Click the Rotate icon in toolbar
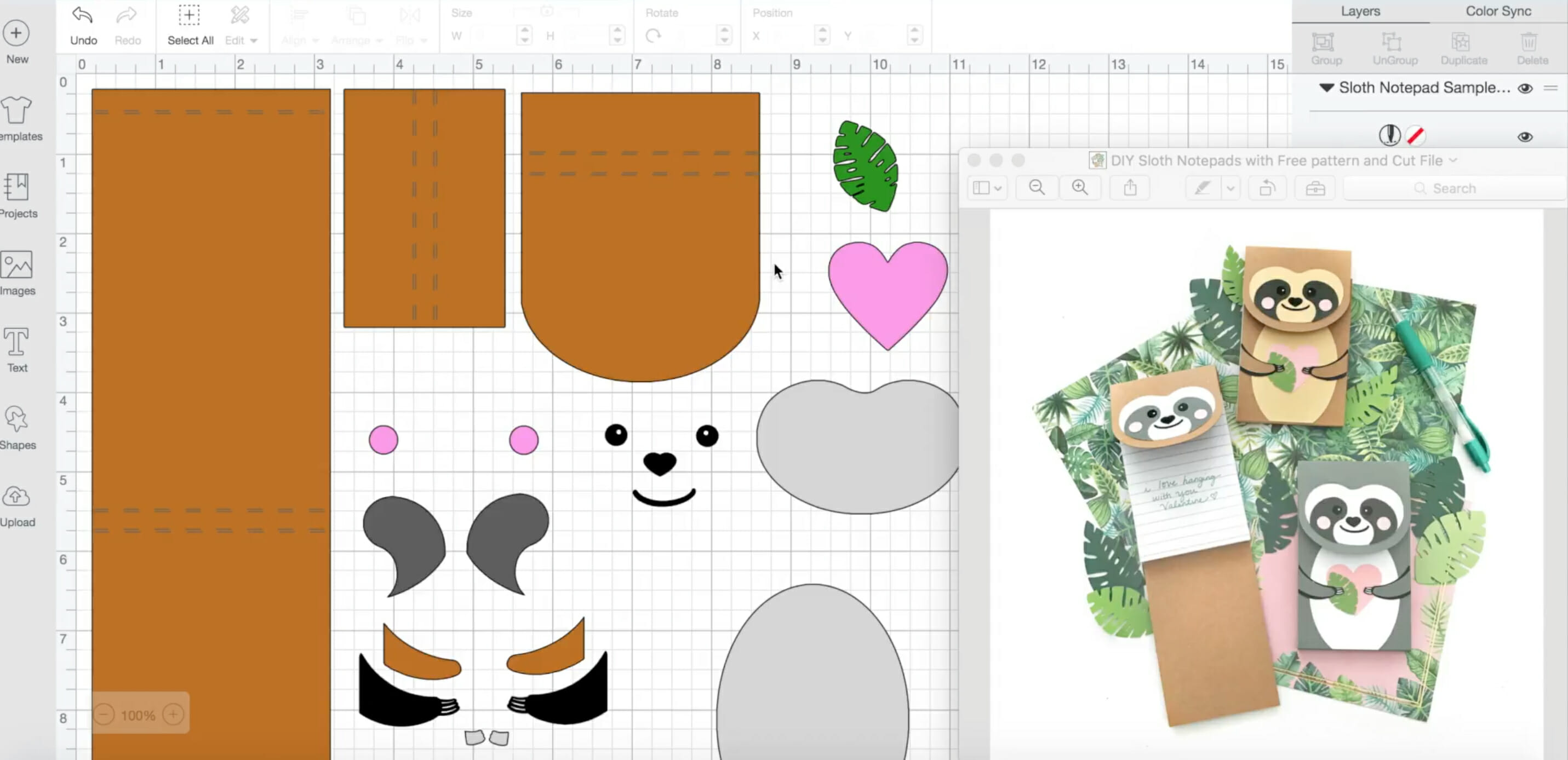This screenshot has height=760, width=1568. 653,36
